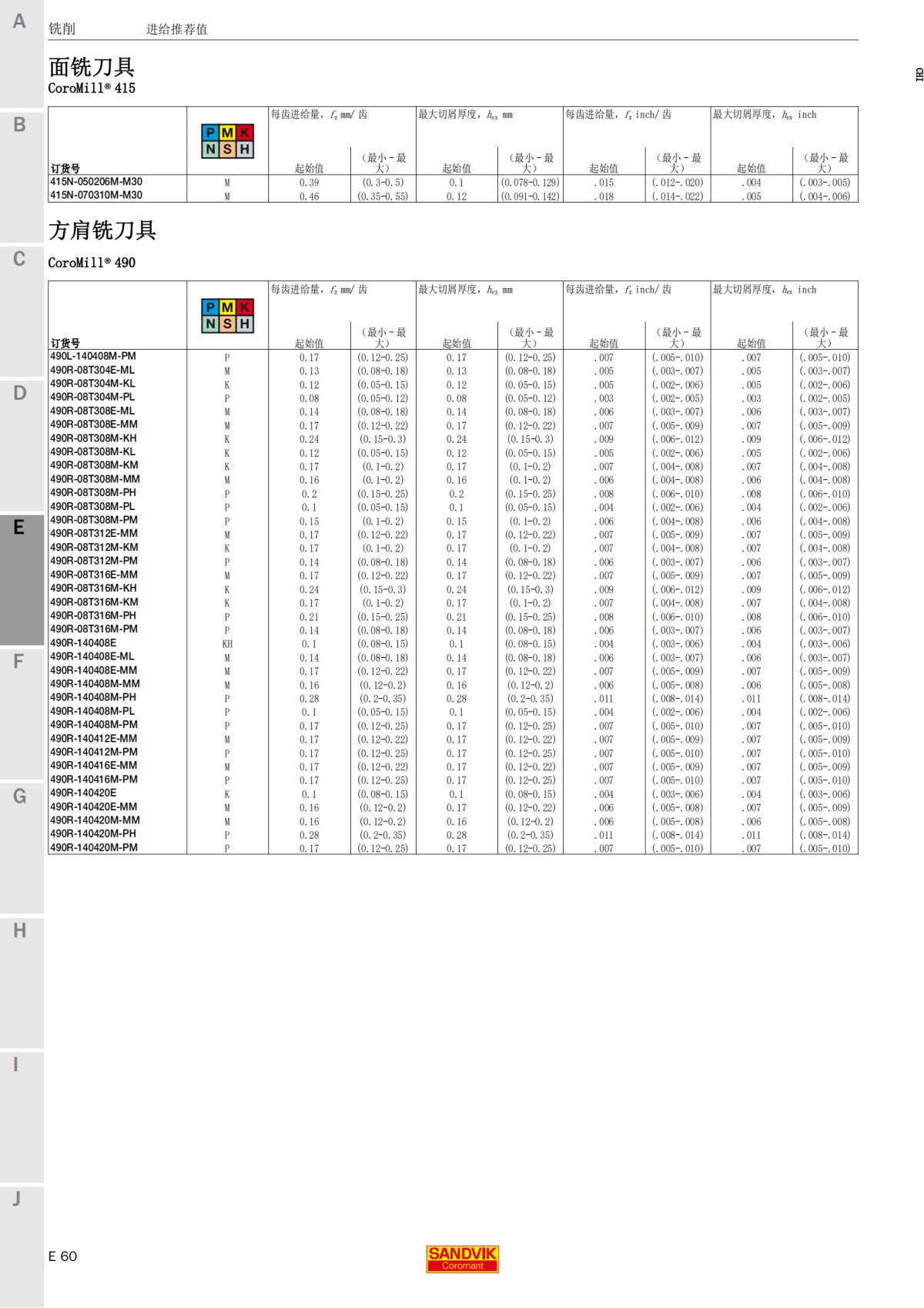
Task: Select order number 490R-08T308M-KH
Action: coord(93,438)
